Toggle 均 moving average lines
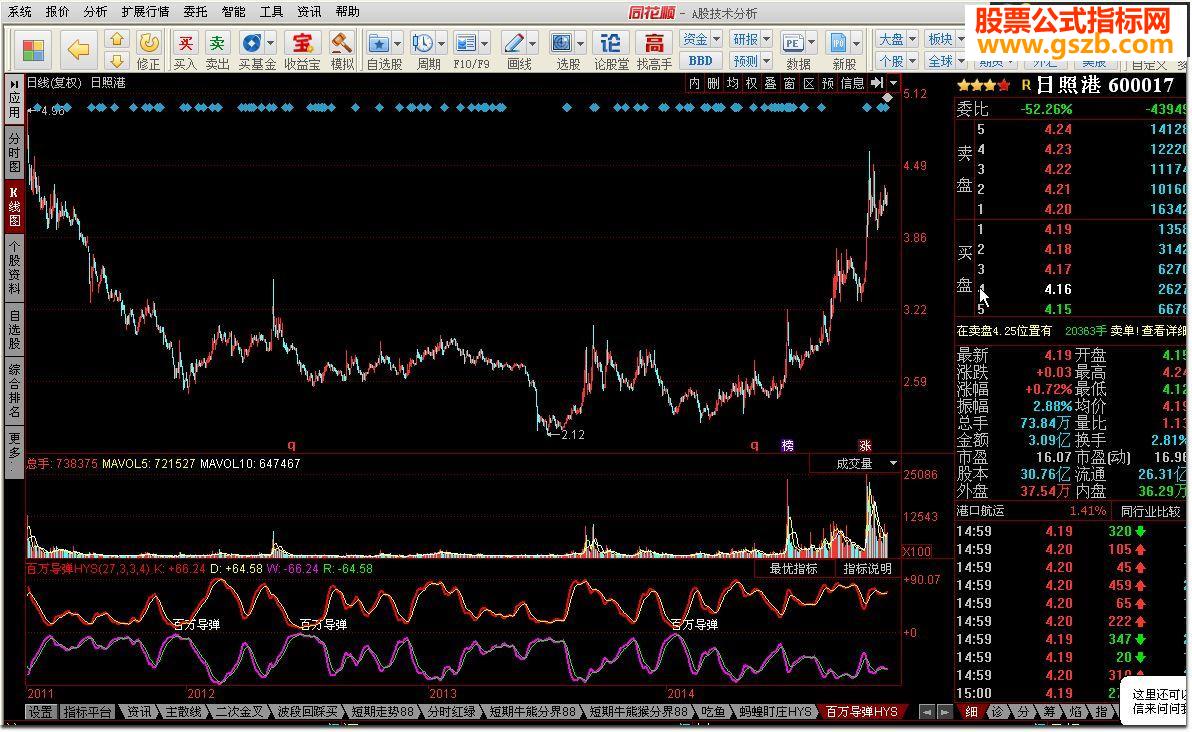The height and width of the screenshot is (732, 1192). pyautogui.click(x=732, y=83)
